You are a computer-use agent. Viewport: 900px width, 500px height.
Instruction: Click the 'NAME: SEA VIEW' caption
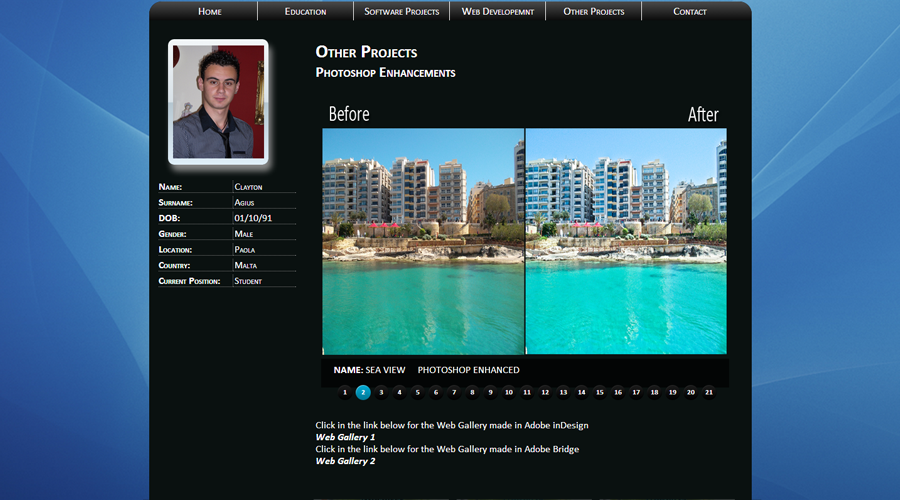coord(369,370)
